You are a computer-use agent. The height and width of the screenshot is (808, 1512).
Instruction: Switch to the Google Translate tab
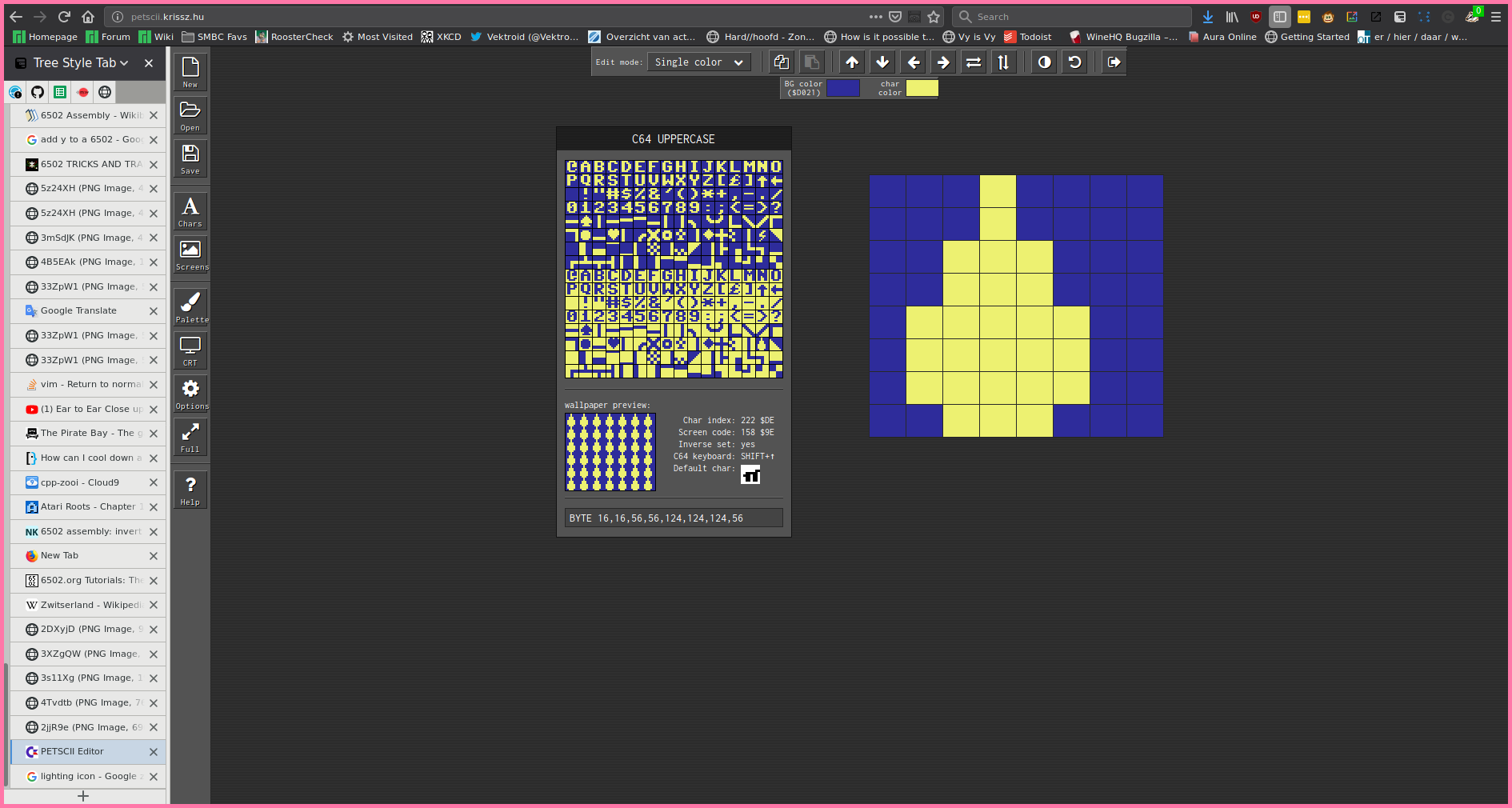click(x=78, y=311)
